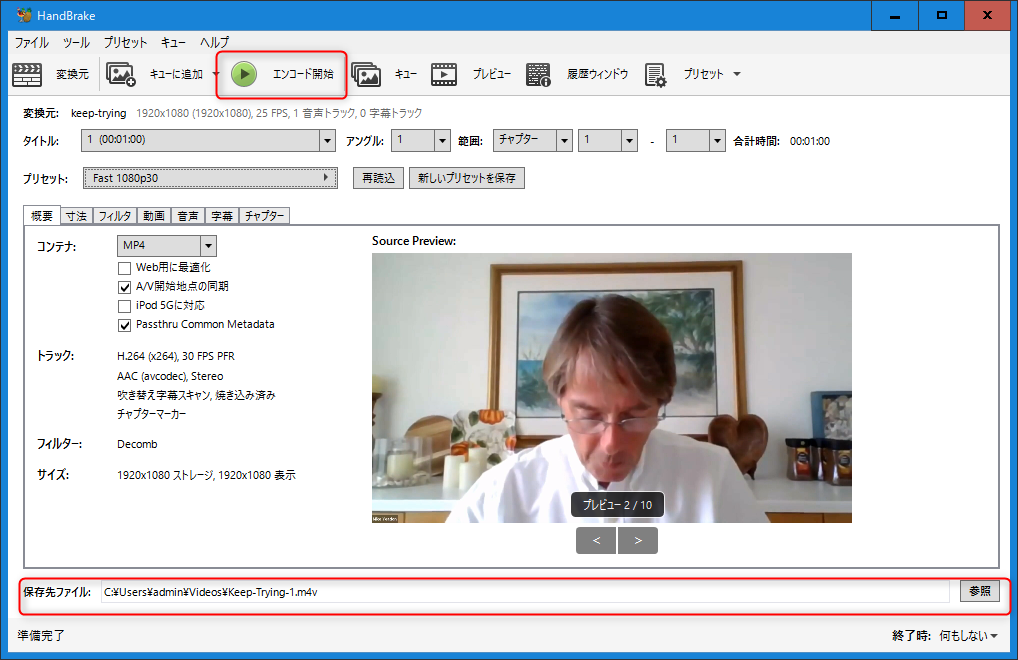Open the タイトル dropdown list

(x=327, y=141)
